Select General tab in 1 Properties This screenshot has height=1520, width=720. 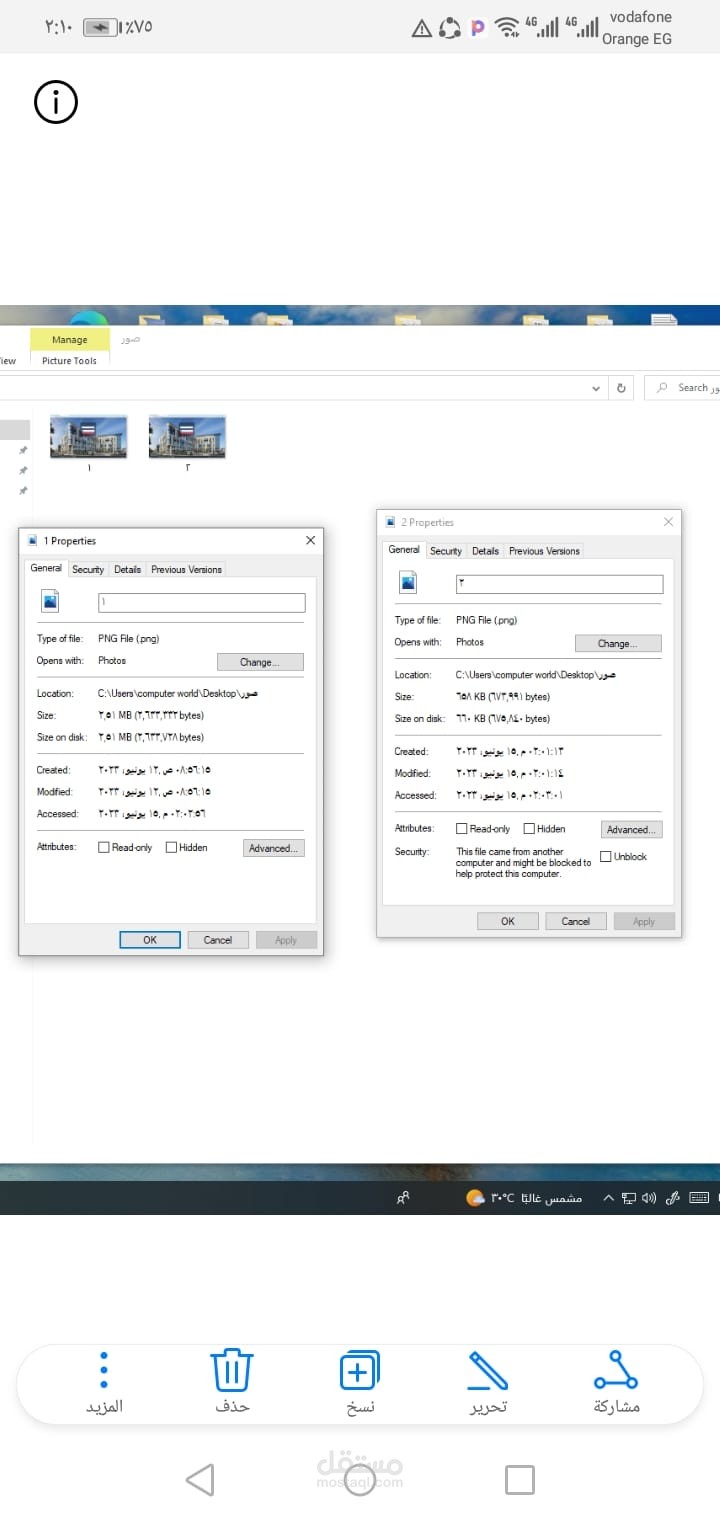pos(46,568)
